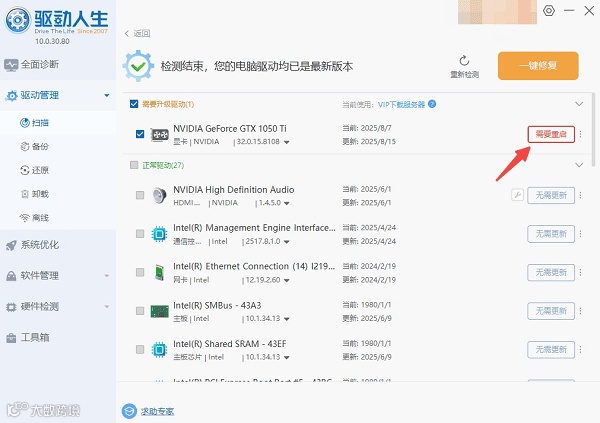Image resolution: width=600 pixels, height=423 pixels.
Task: Collapse the 驱动管理 sidebar arrow
Action: coord(107,95)
